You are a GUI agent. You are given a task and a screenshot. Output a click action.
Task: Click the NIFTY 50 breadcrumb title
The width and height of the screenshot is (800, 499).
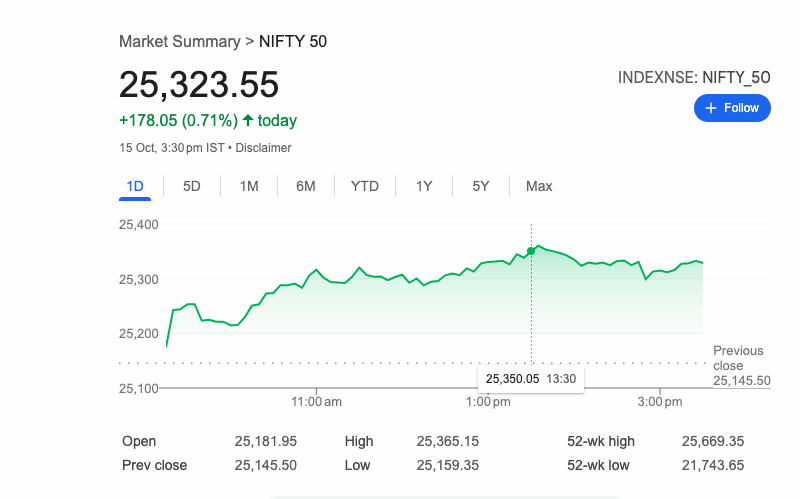[x=293, y=41]
